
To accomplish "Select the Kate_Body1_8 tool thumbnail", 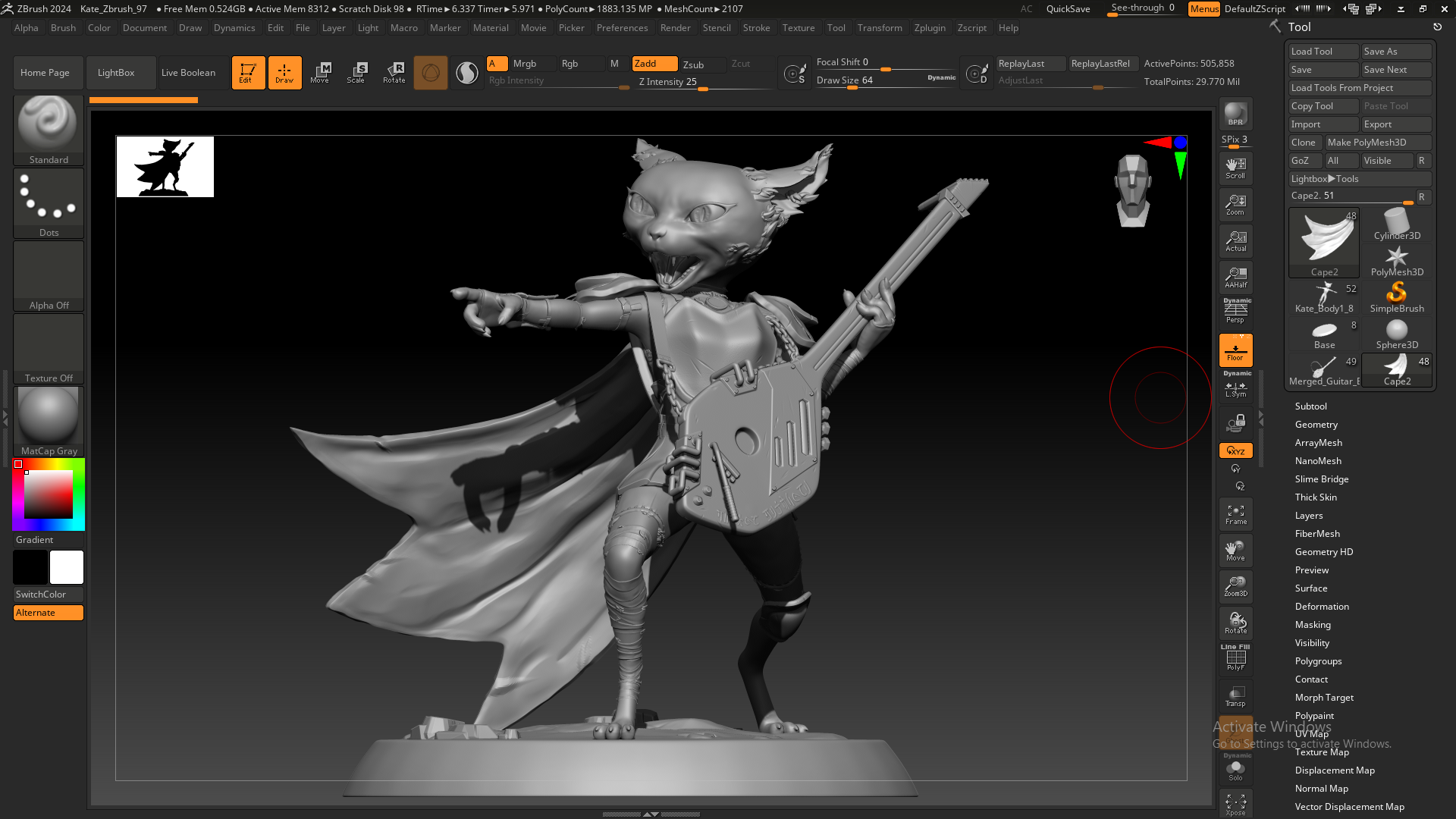I will [x=1324, y=297].
